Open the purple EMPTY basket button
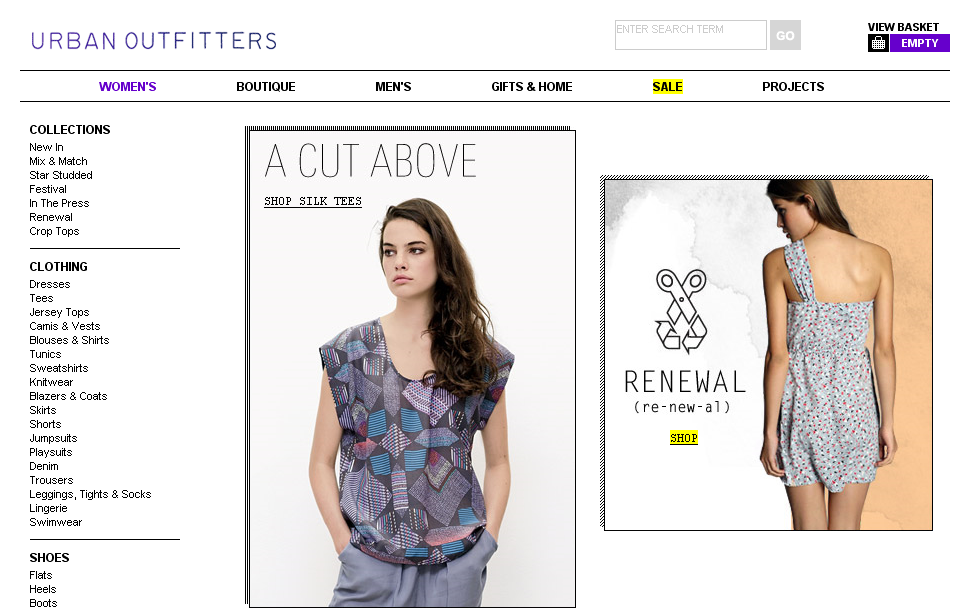The image size is (970, 611). pyautogui.click(x=919, y=43)
